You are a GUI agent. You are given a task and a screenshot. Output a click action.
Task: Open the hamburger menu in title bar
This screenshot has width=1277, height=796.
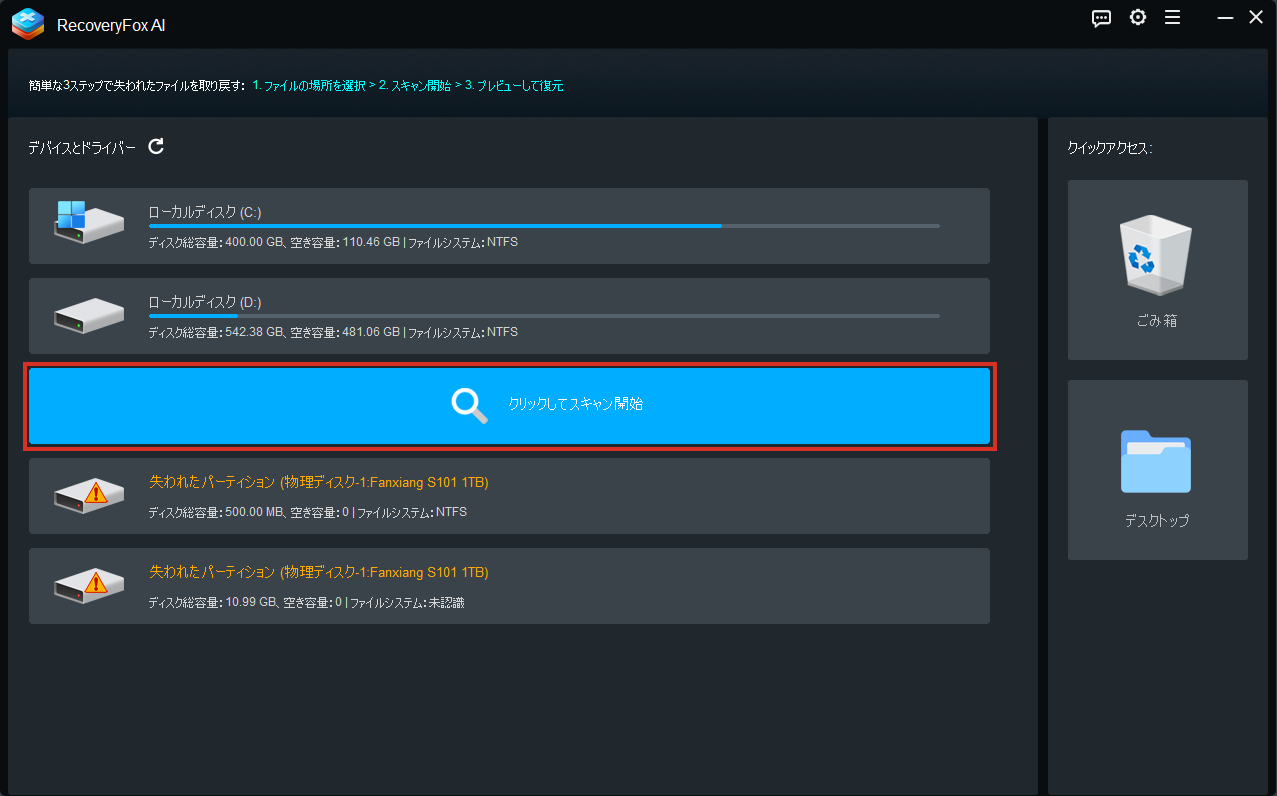(1173, 18)
